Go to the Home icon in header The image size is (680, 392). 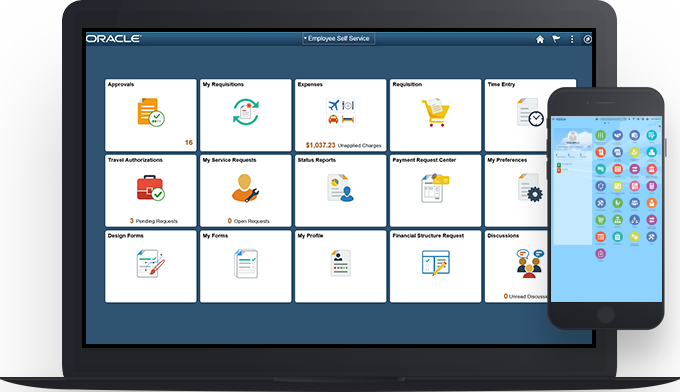[540, 39]
